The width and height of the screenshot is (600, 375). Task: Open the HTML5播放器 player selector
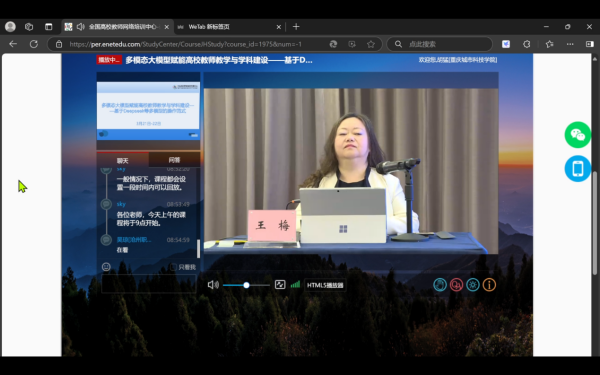pos(325,285)
